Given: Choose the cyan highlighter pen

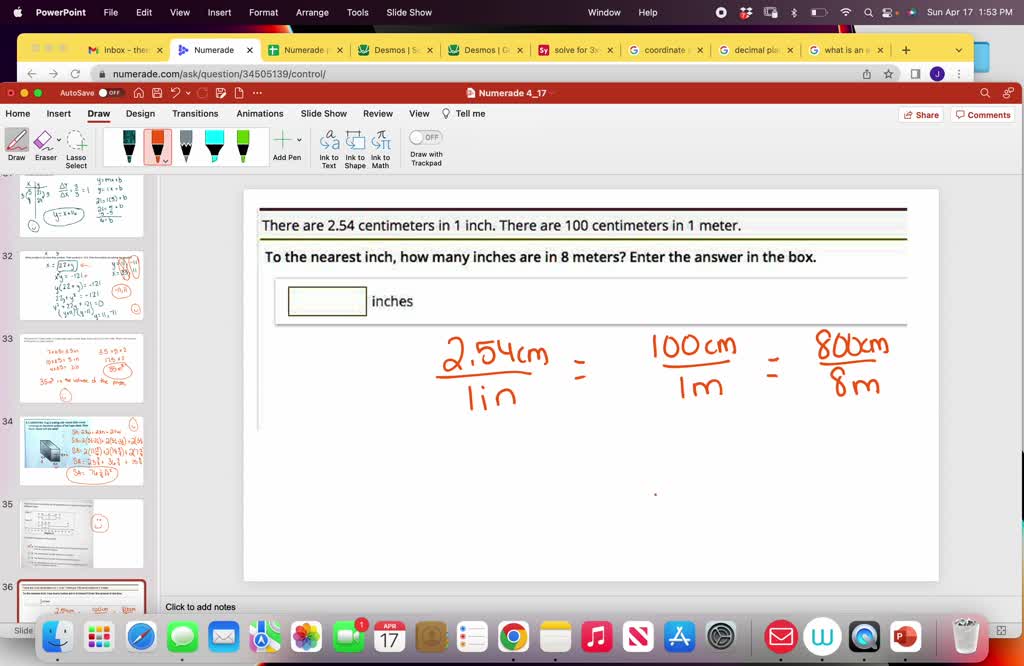Looking at the screenshot, I should [x=214, y=142].
